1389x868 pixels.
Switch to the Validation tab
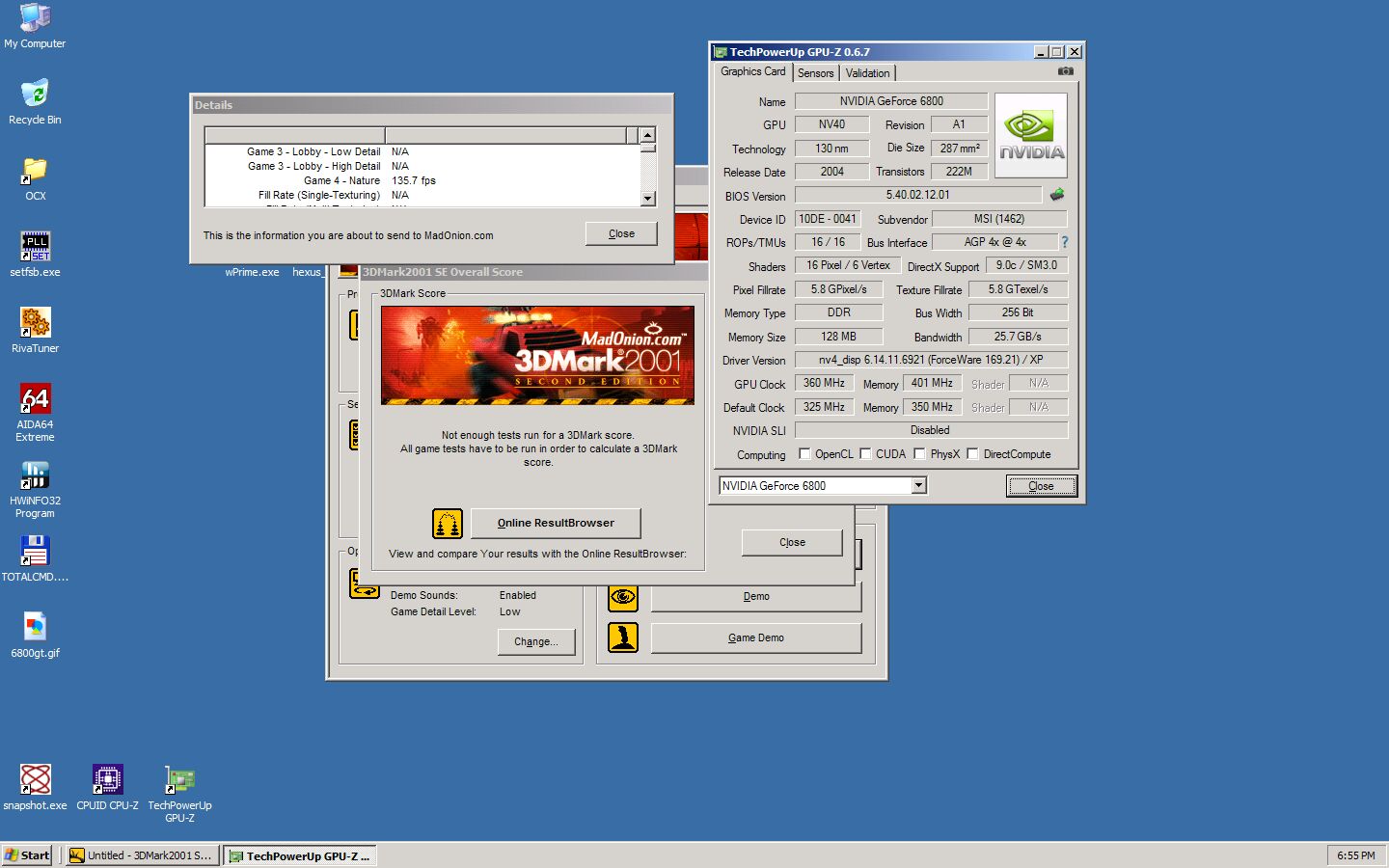[868, 73]
